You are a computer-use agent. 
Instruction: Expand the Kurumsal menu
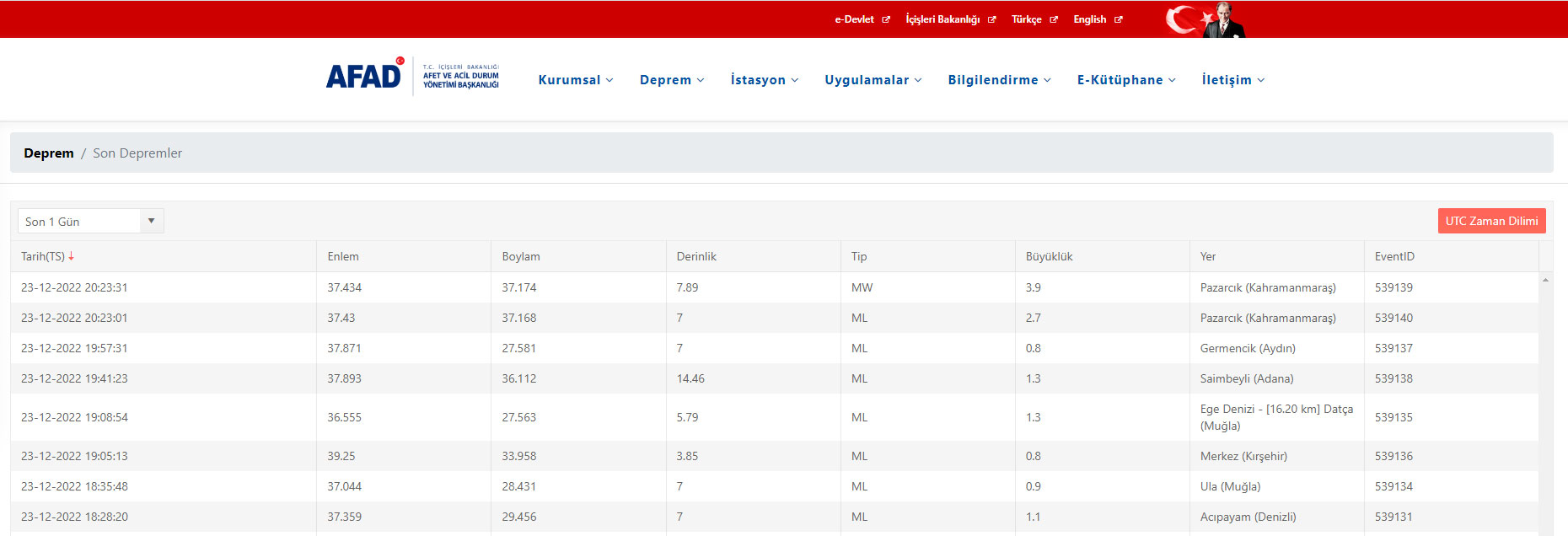pyautogui.click(x=576, y=80)
